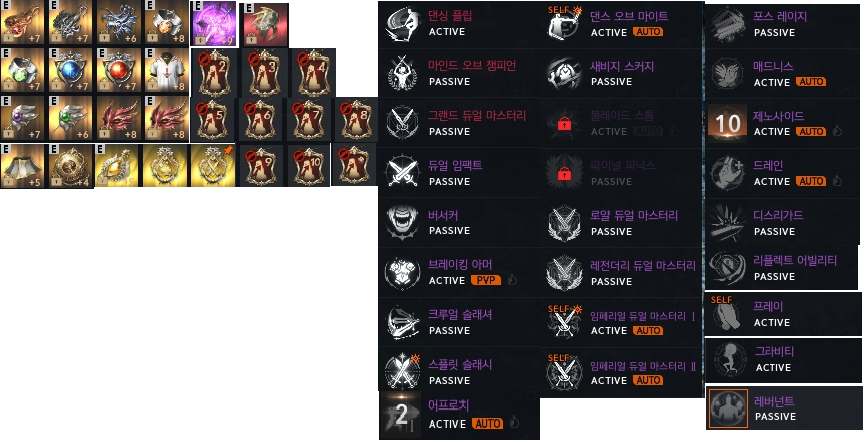Click the 그라비티 skill icon
The height and width of the screenshot is (442, 865).
[728, 359]
